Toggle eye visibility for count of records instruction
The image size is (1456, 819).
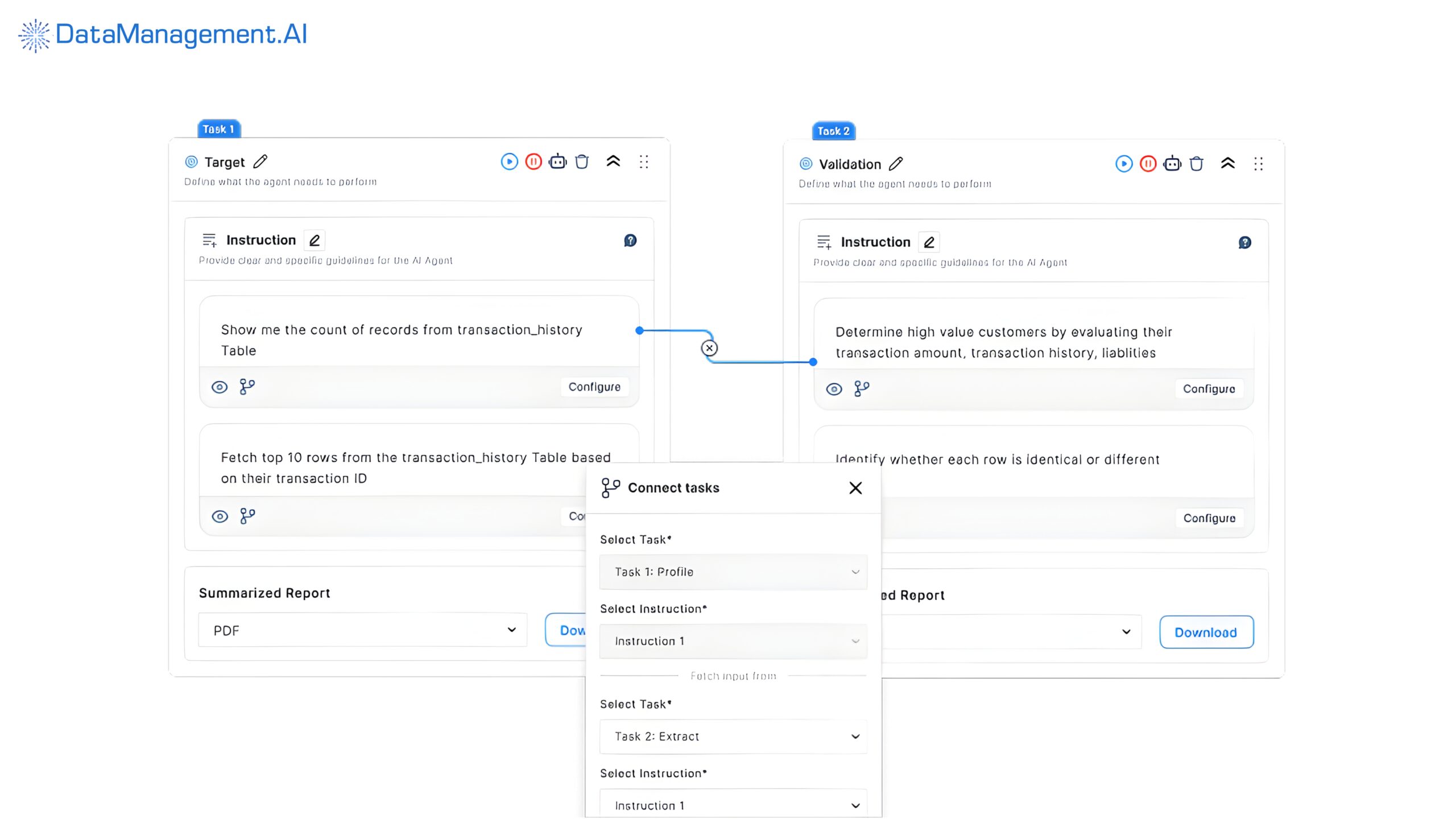point(220,387)
